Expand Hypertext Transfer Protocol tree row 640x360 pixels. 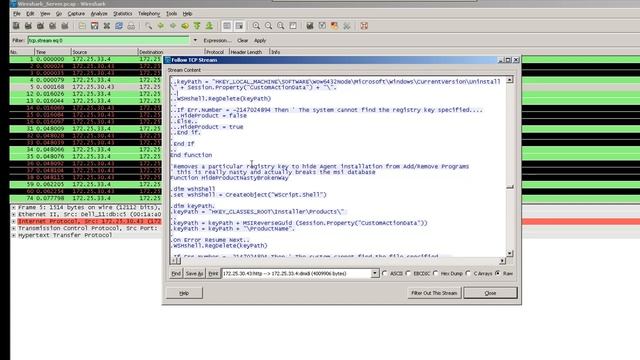click(14, 235)
